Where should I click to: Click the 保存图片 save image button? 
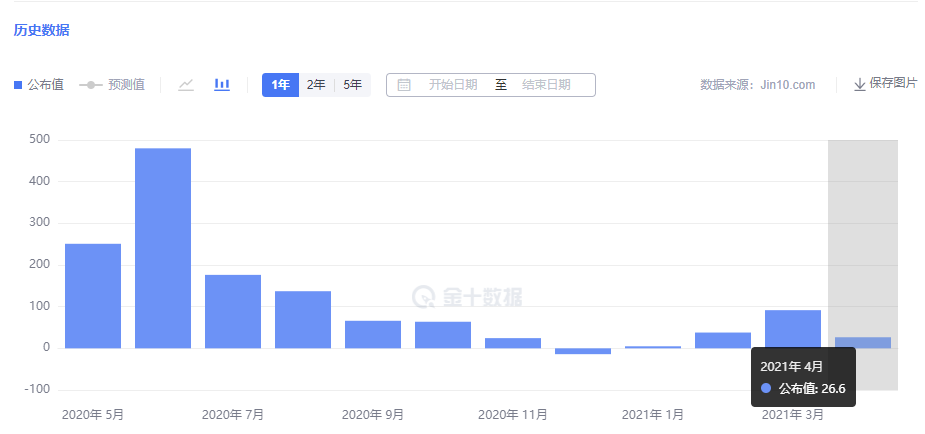click(885, 84)
